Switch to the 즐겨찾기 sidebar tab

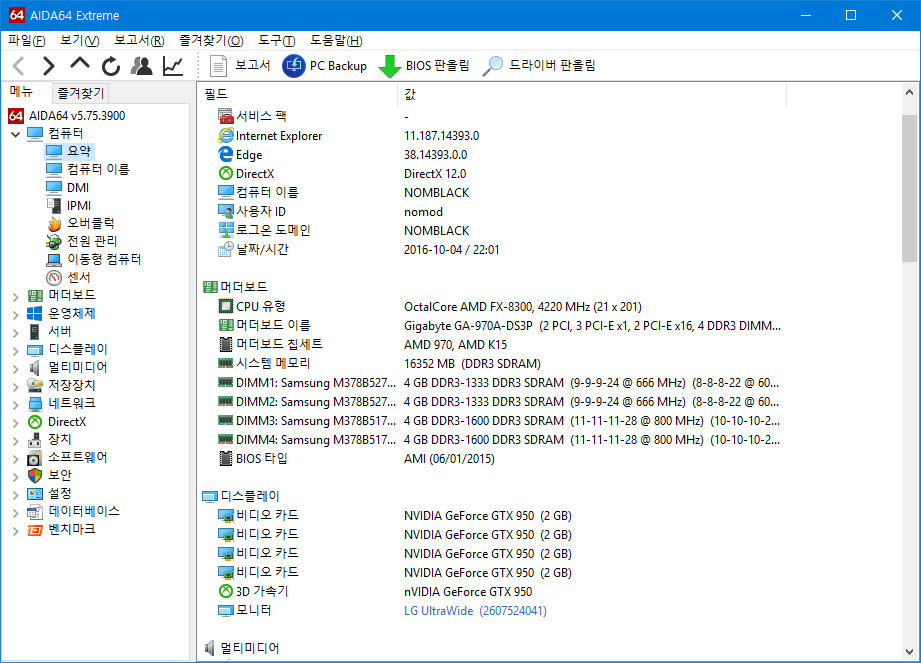[80, 93]
